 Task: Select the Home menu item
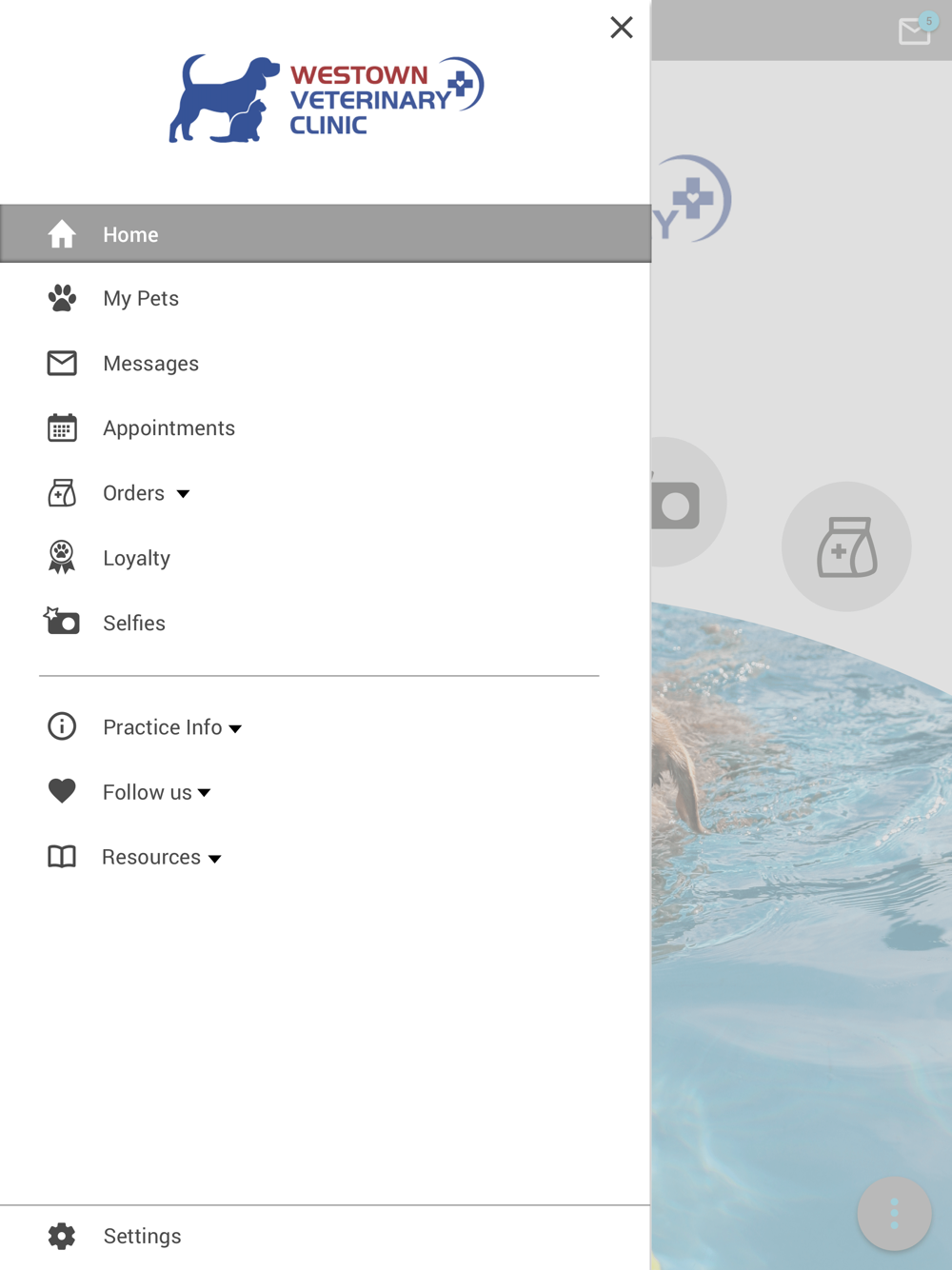click(326, 233)
